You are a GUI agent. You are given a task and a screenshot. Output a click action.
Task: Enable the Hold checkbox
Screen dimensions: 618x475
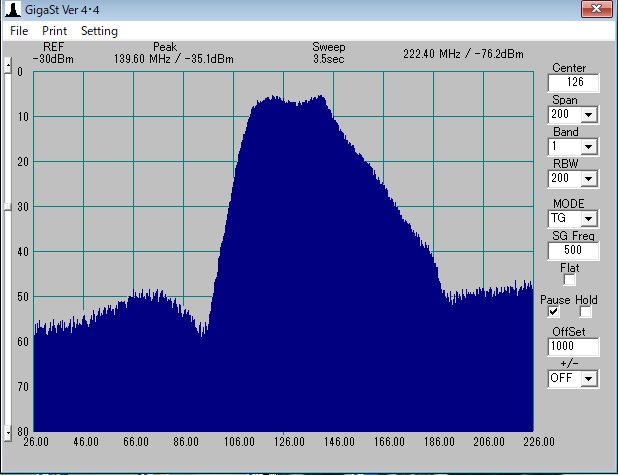[x=585, y=311]
